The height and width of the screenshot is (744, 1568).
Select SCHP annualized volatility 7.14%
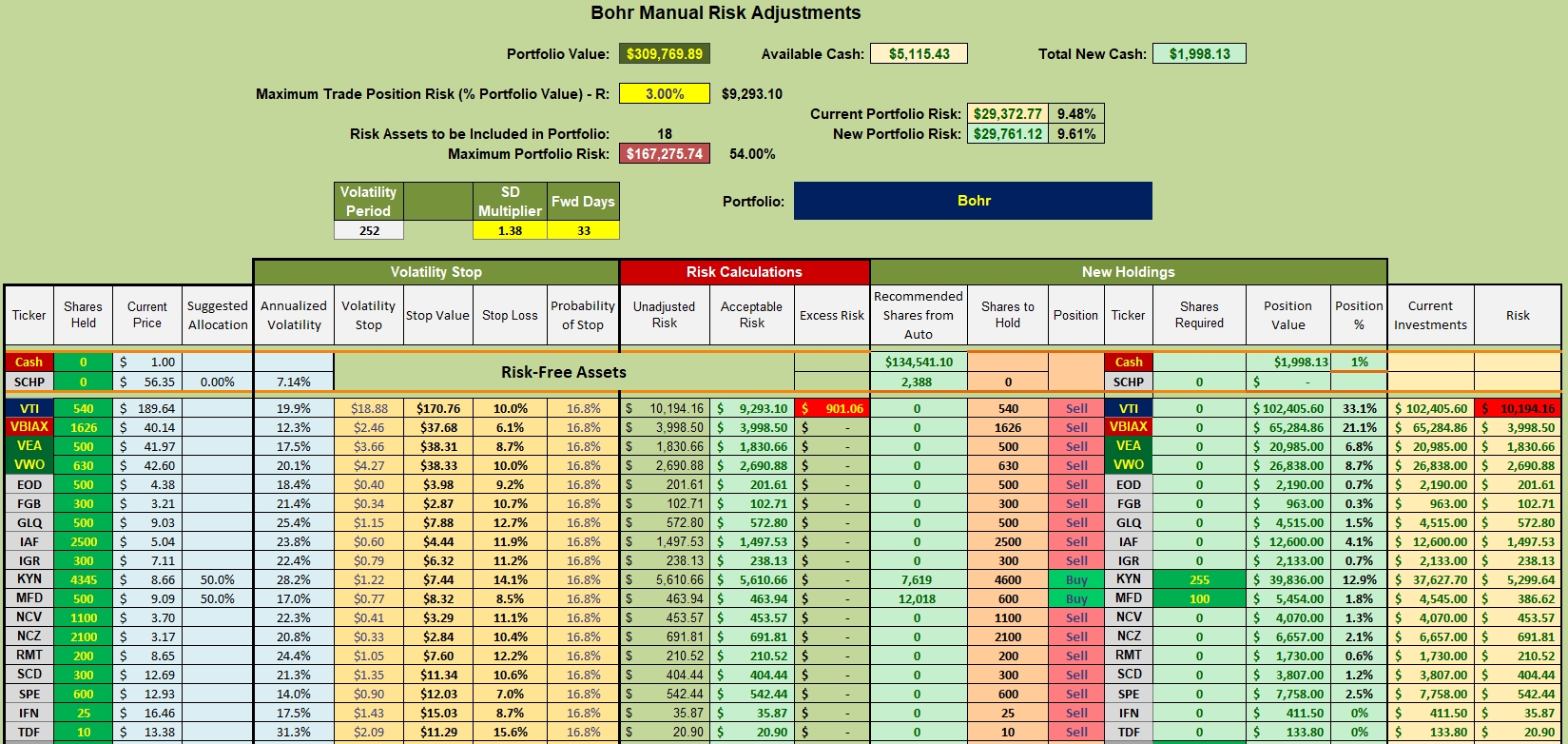[x=294, y=382]
